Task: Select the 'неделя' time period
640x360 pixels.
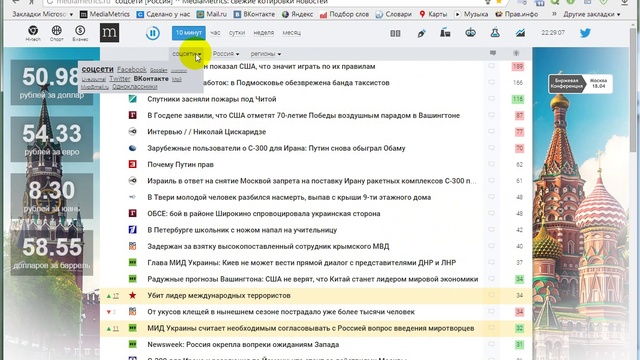Action: coord(264,33)
